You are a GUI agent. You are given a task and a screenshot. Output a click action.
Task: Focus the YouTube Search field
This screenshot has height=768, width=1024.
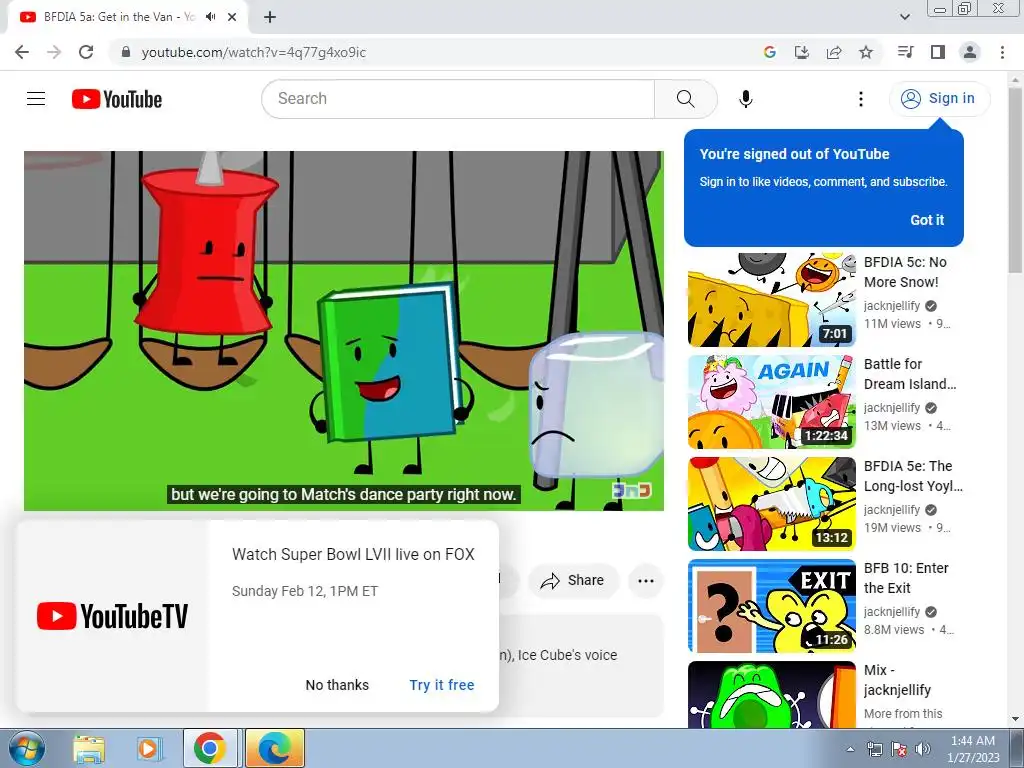458,99
